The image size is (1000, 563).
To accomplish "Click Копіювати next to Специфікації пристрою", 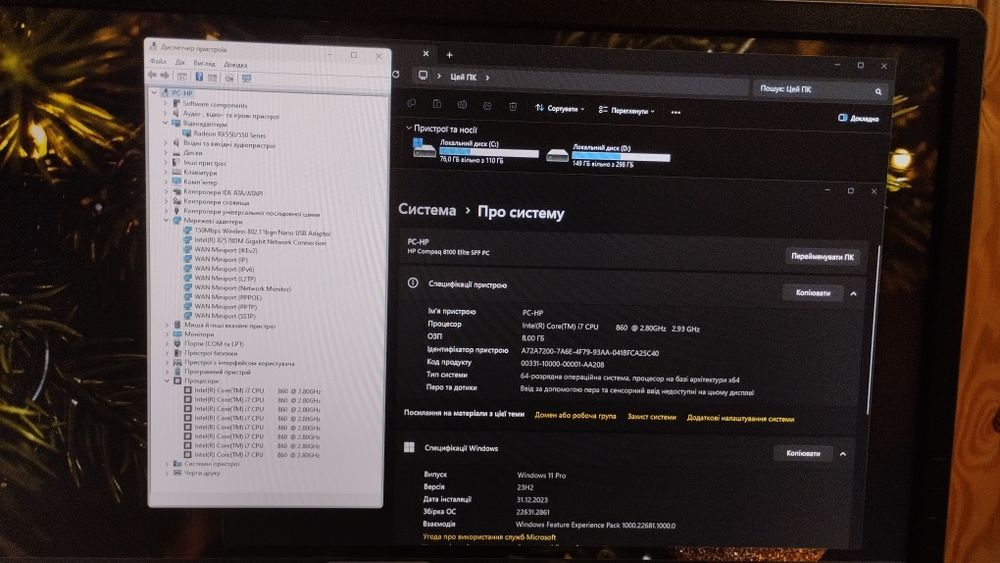I will (x=812, y=293).
